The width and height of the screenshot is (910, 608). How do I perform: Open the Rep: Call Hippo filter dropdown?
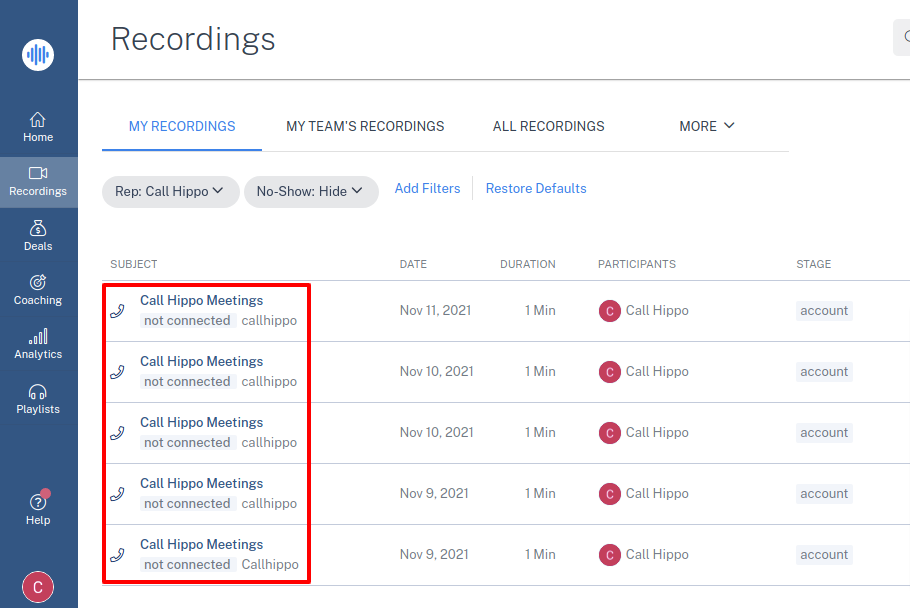(171, 191)
